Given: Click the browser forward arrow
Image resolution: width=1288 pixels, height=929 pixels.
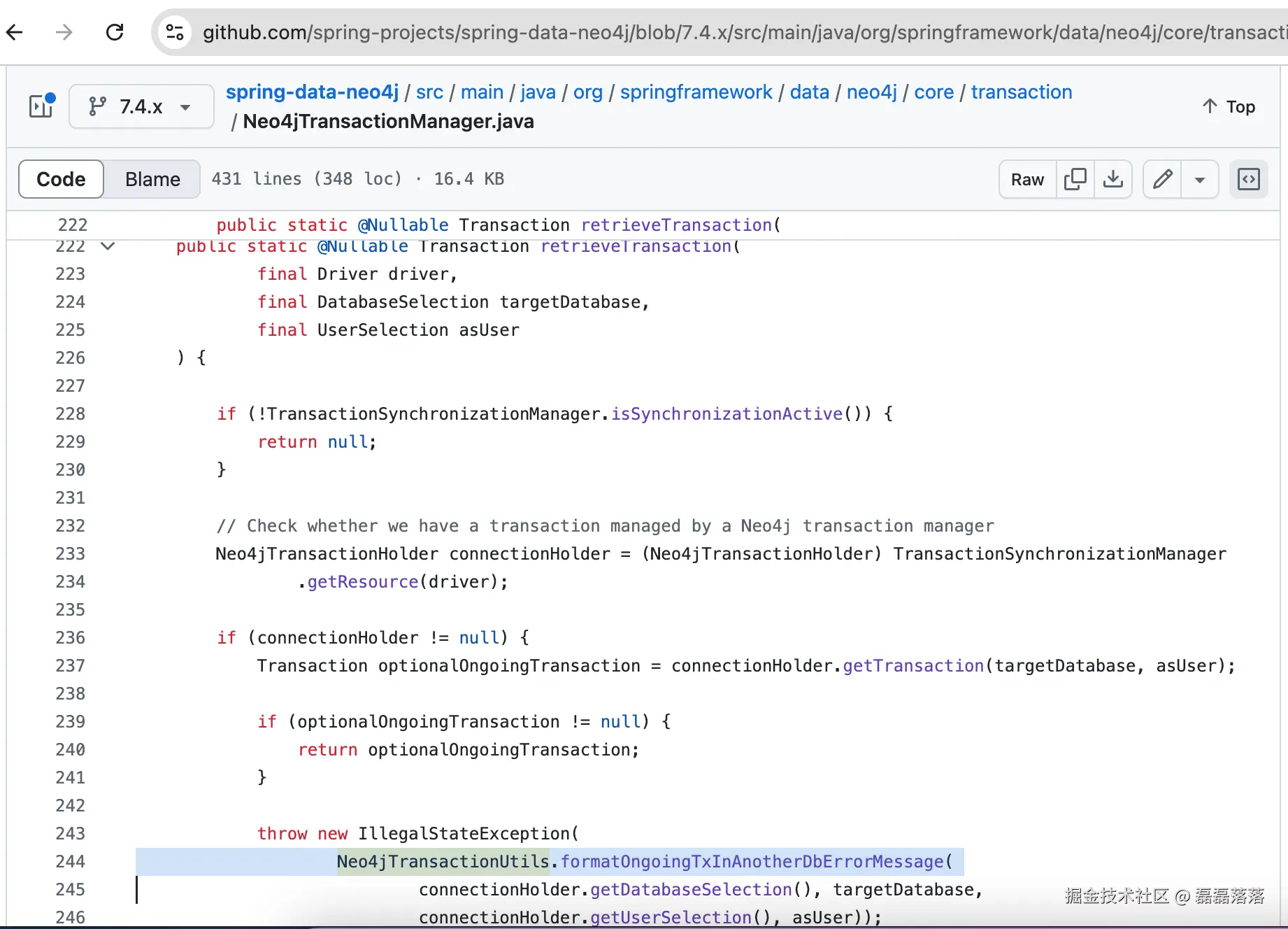Looking at the screenshot, I should click(x=64, y=32).
